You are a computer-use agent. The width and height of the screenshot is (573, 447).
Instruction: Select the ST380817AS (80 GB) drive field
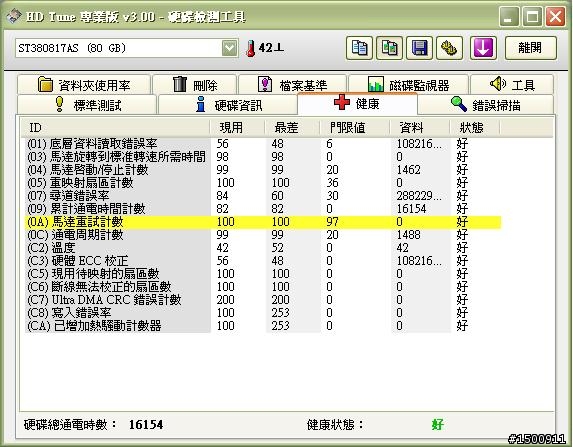click(126, 48)
